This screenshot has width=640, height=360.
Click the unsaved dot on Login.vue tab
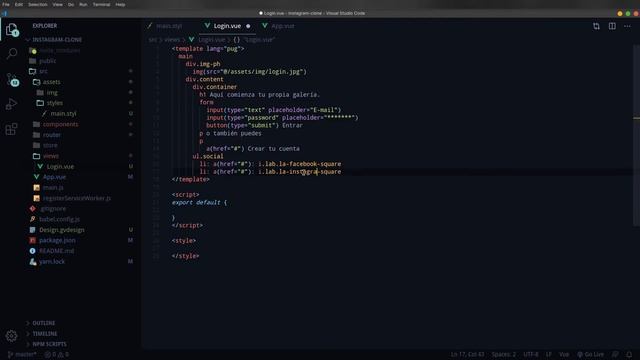click(x=248, y=26)
